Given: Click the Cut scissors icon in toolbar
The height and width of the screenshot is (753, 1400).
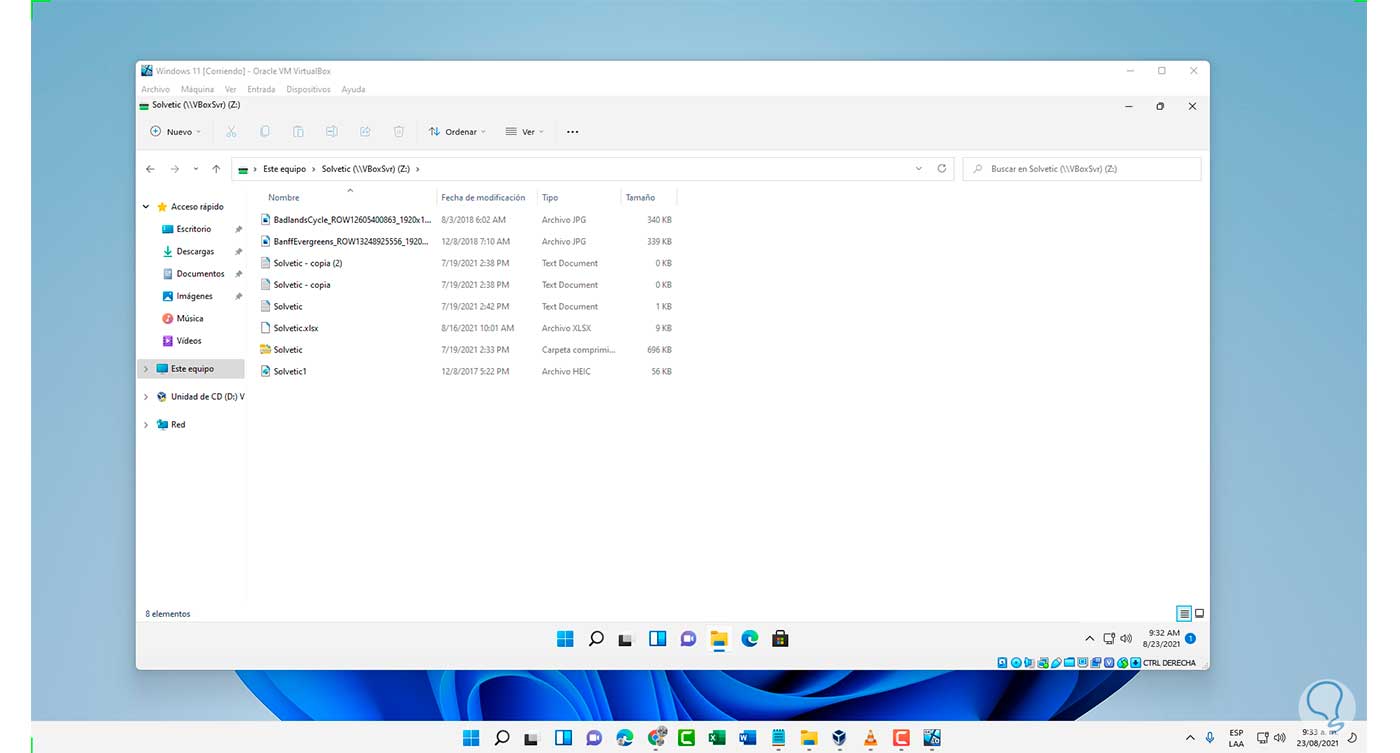Looking at the screenshot, I should click(x=231, y=132).
